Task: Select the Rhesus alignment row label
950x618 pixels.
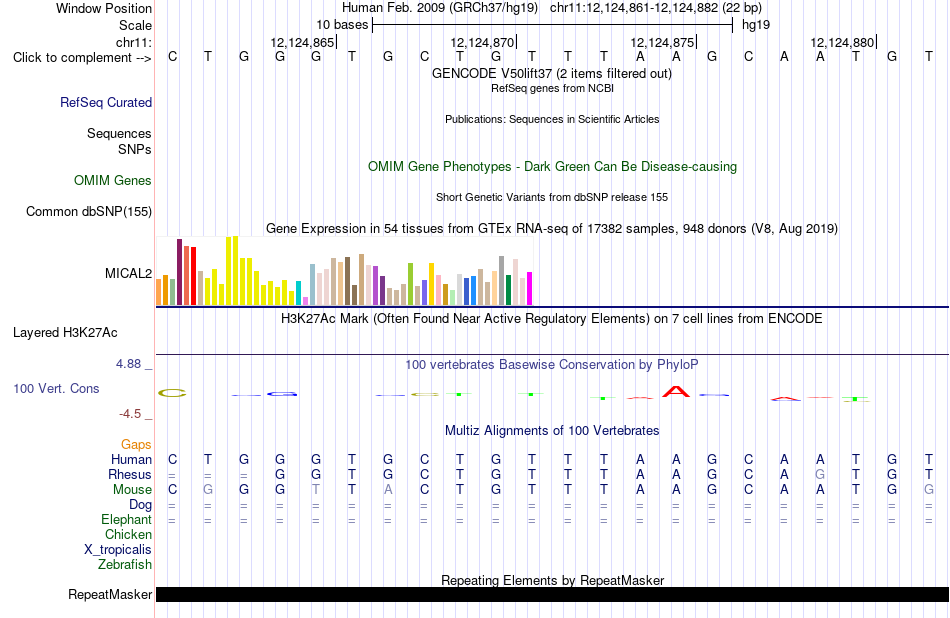Action: coord(130,474)
